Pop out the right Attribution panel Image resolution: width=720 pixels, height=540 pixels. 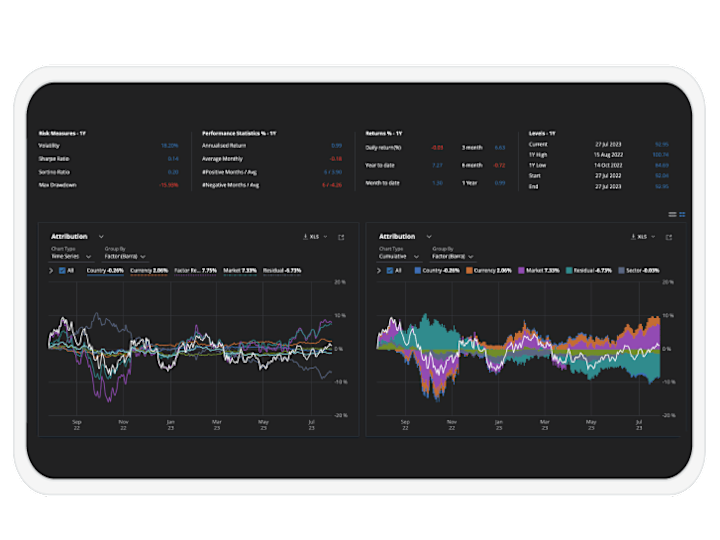coord(669,237)
